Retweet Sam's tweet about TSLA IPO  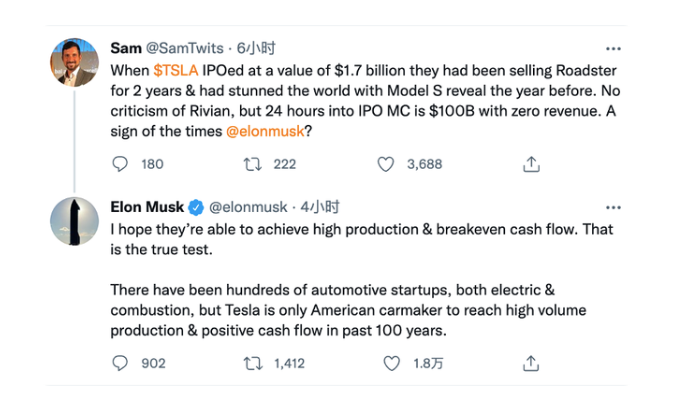click(253, 164)
